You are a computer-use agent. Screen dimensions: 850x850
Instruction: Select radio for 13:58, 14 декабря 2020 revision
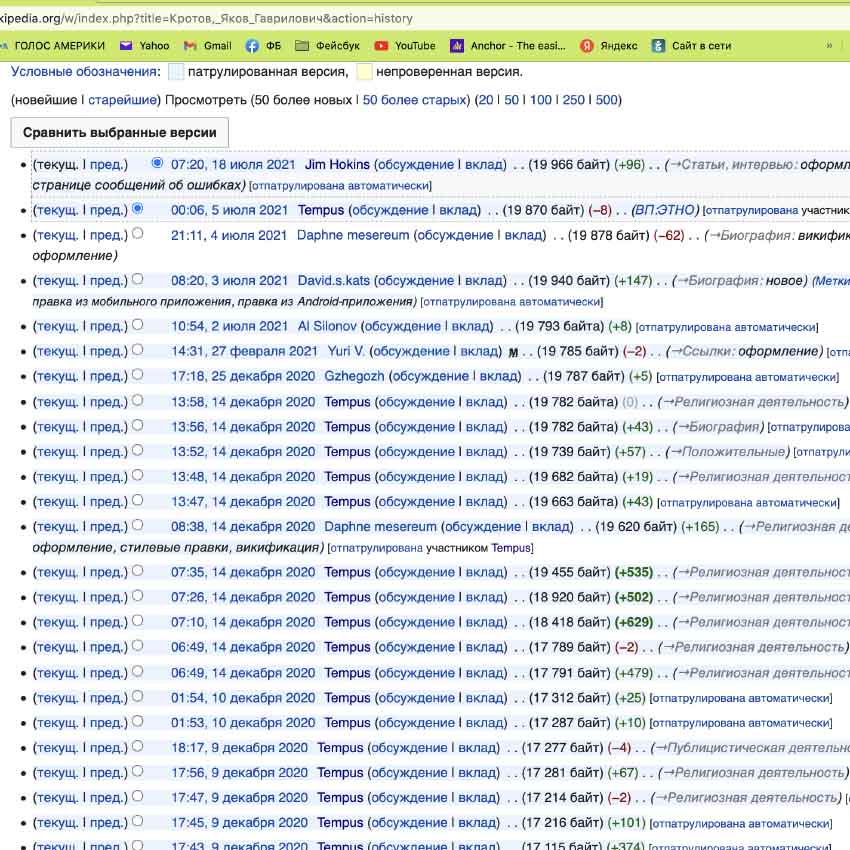pyautogui.click(x=138, y=400)
